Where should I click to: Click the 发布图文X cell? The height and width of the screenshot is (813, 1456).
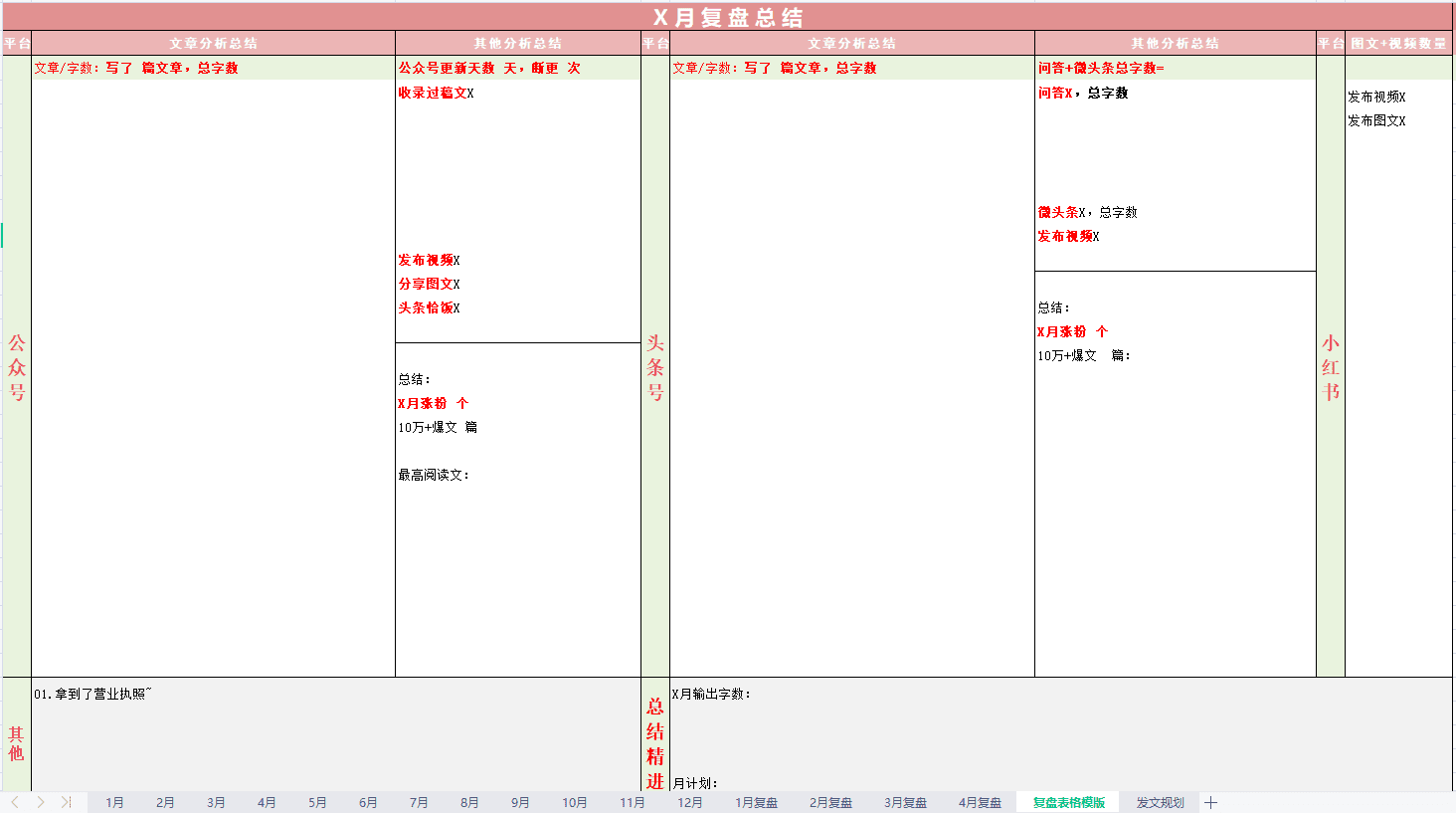point(1398,120)
